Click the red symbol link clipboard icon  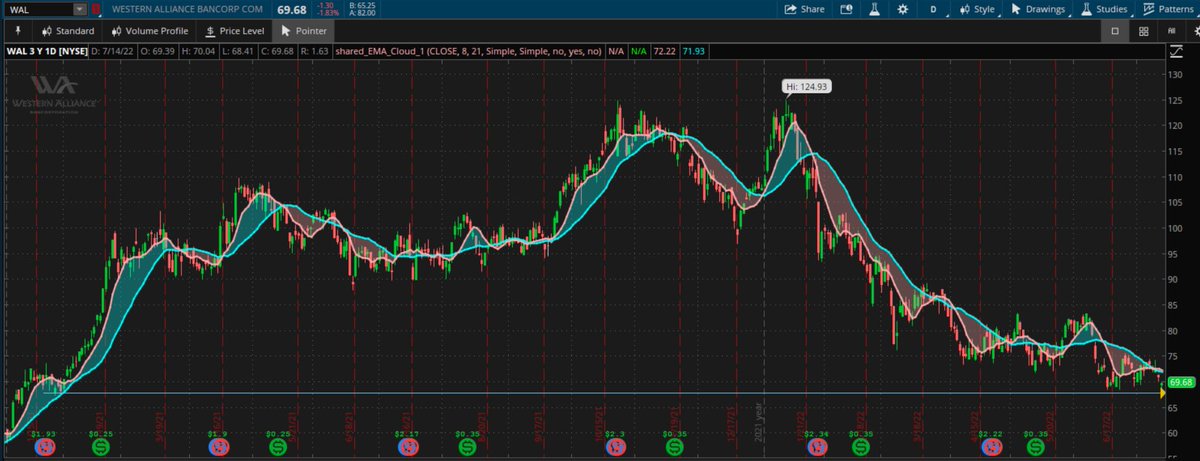coord(96,9)
